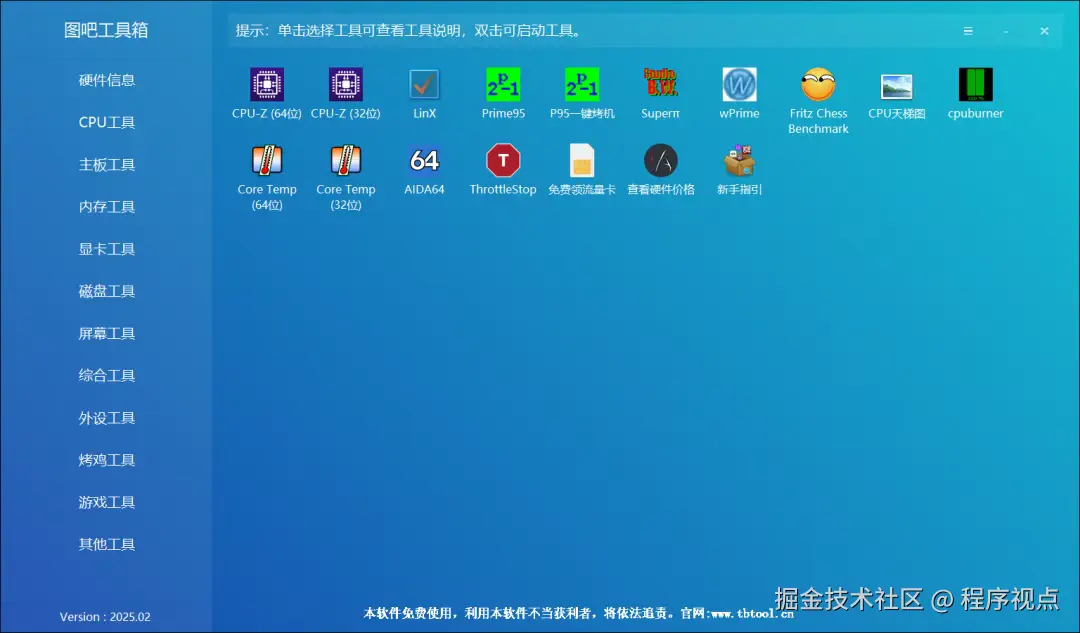Viewport: 1080px width, 633px height.
Task: Click the 免费领流量卡 icon
Action: point(582,172)
